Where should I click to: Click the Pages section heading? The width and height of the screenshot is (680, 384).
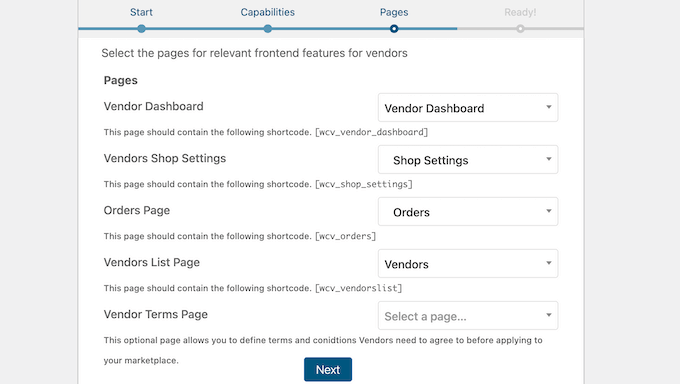(121, 80)
